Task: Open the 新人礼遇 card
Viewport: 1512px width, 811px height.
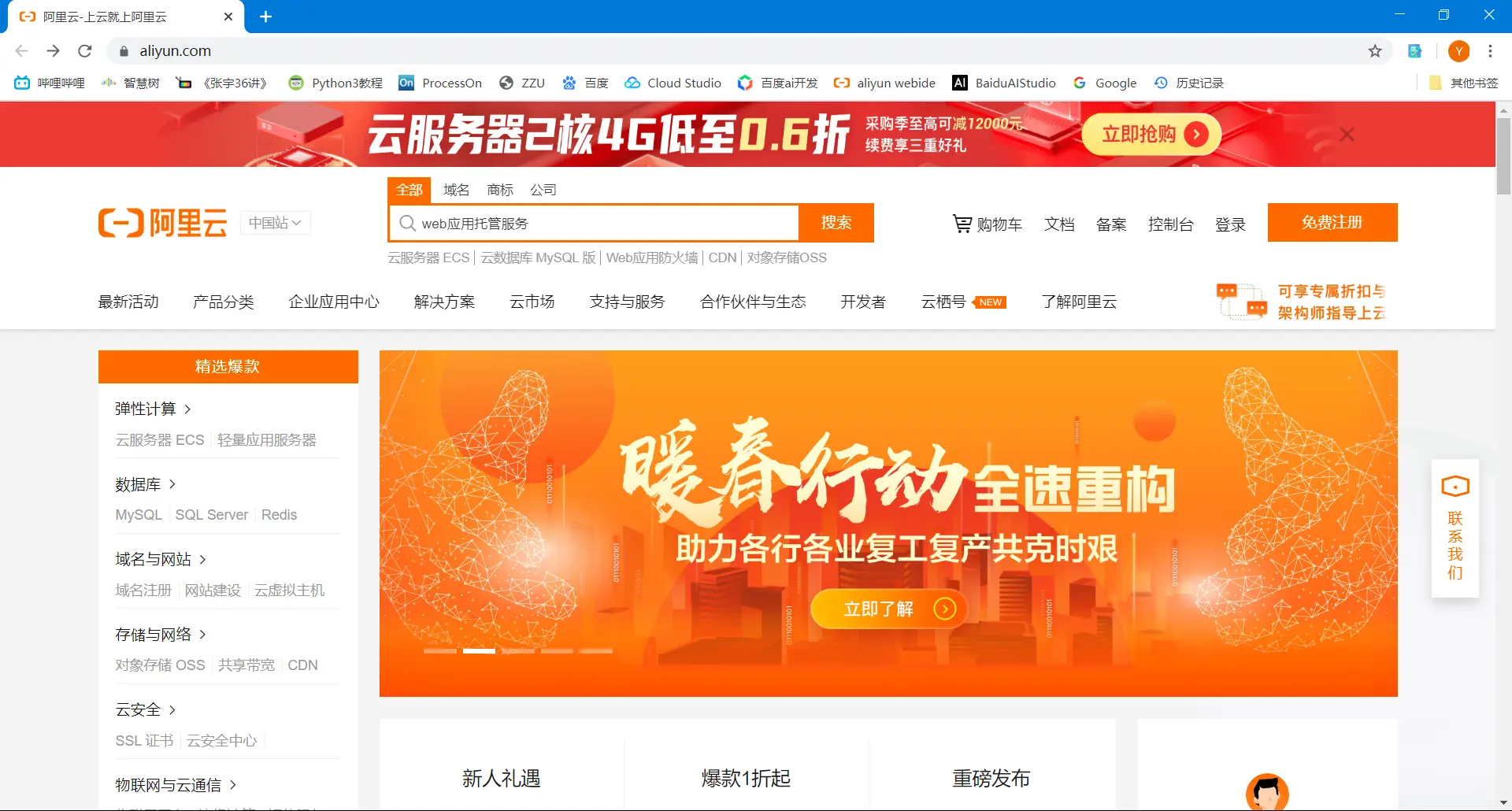Action: 502,778
